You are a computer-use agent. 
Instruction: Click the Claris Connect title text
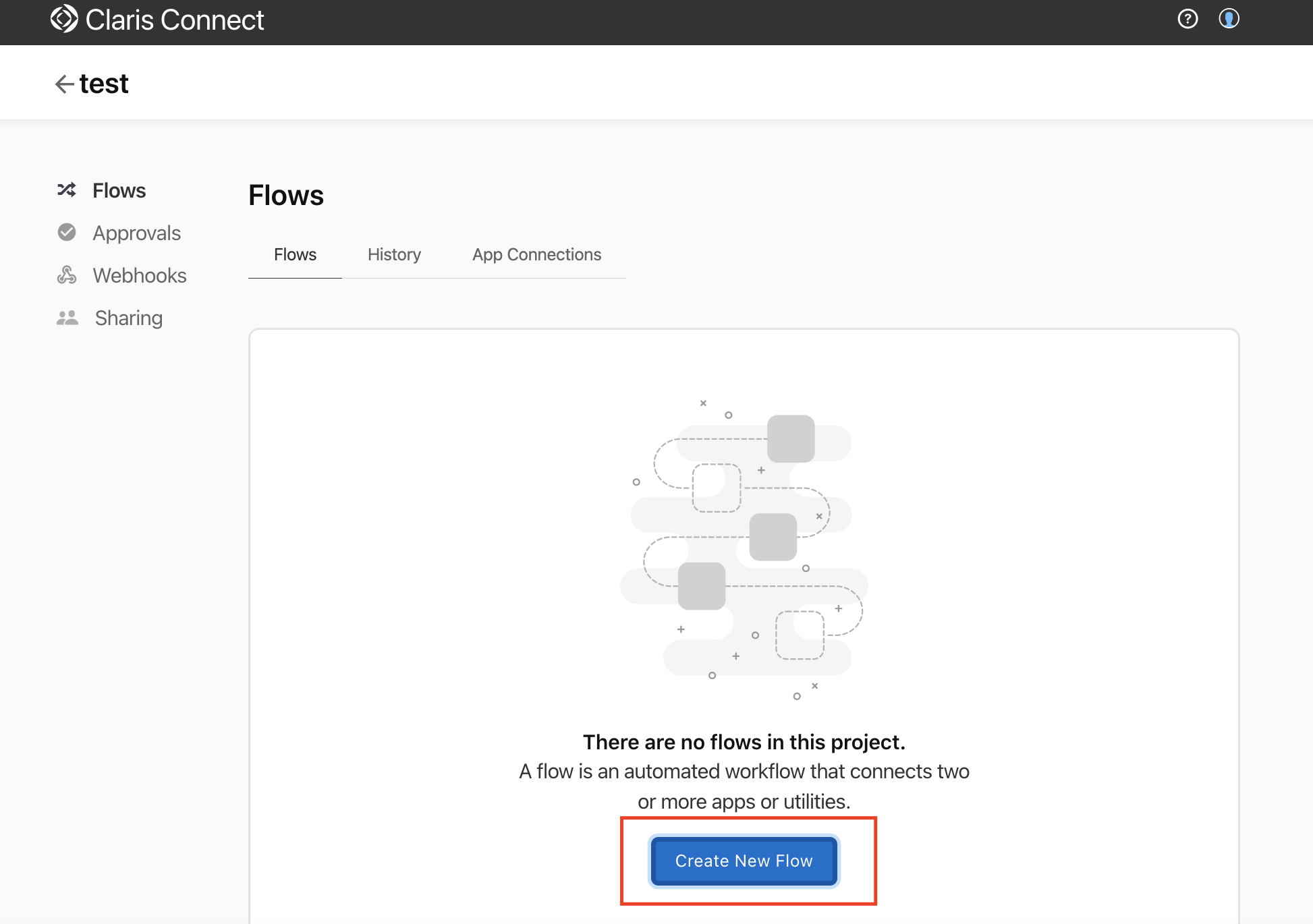pos(174,20)
